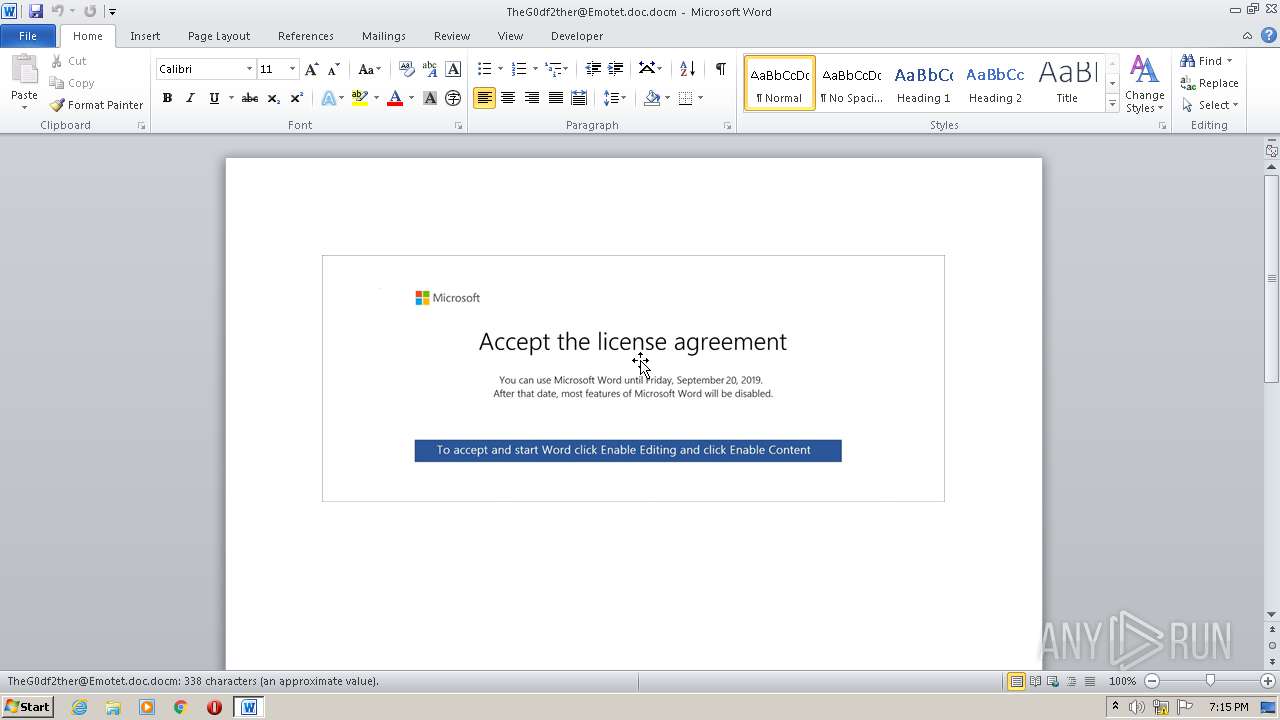Switch to Mailings tab

pos(384,36)
